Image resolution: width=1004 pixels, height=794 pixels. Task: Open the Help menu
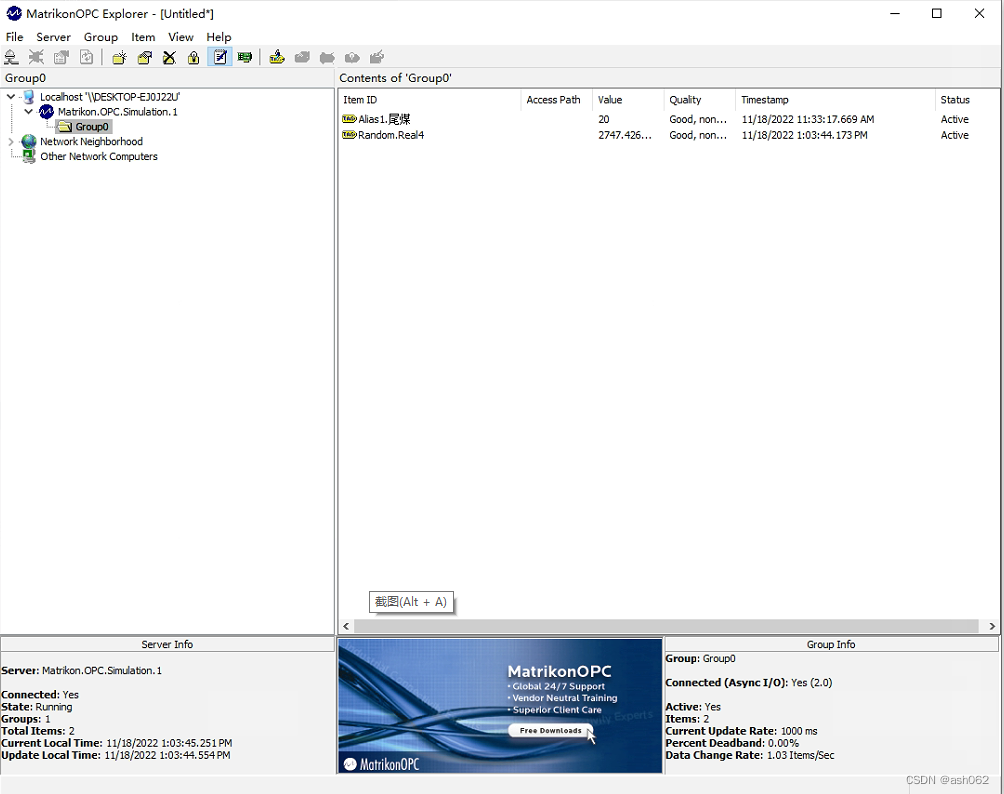[x=218, y=37]
